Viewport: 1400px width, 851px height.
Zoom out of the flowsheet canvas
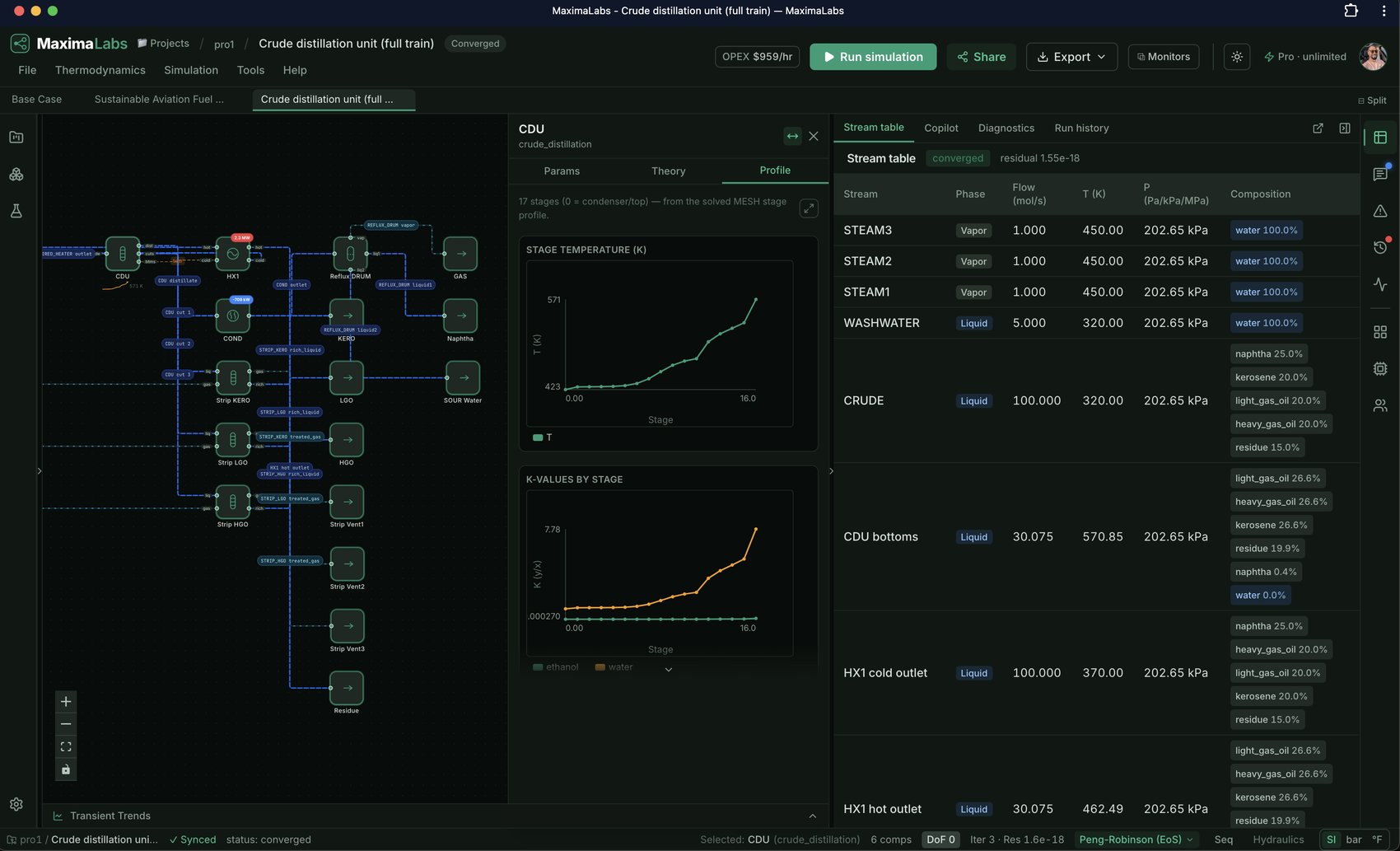(x=66, y=724)
